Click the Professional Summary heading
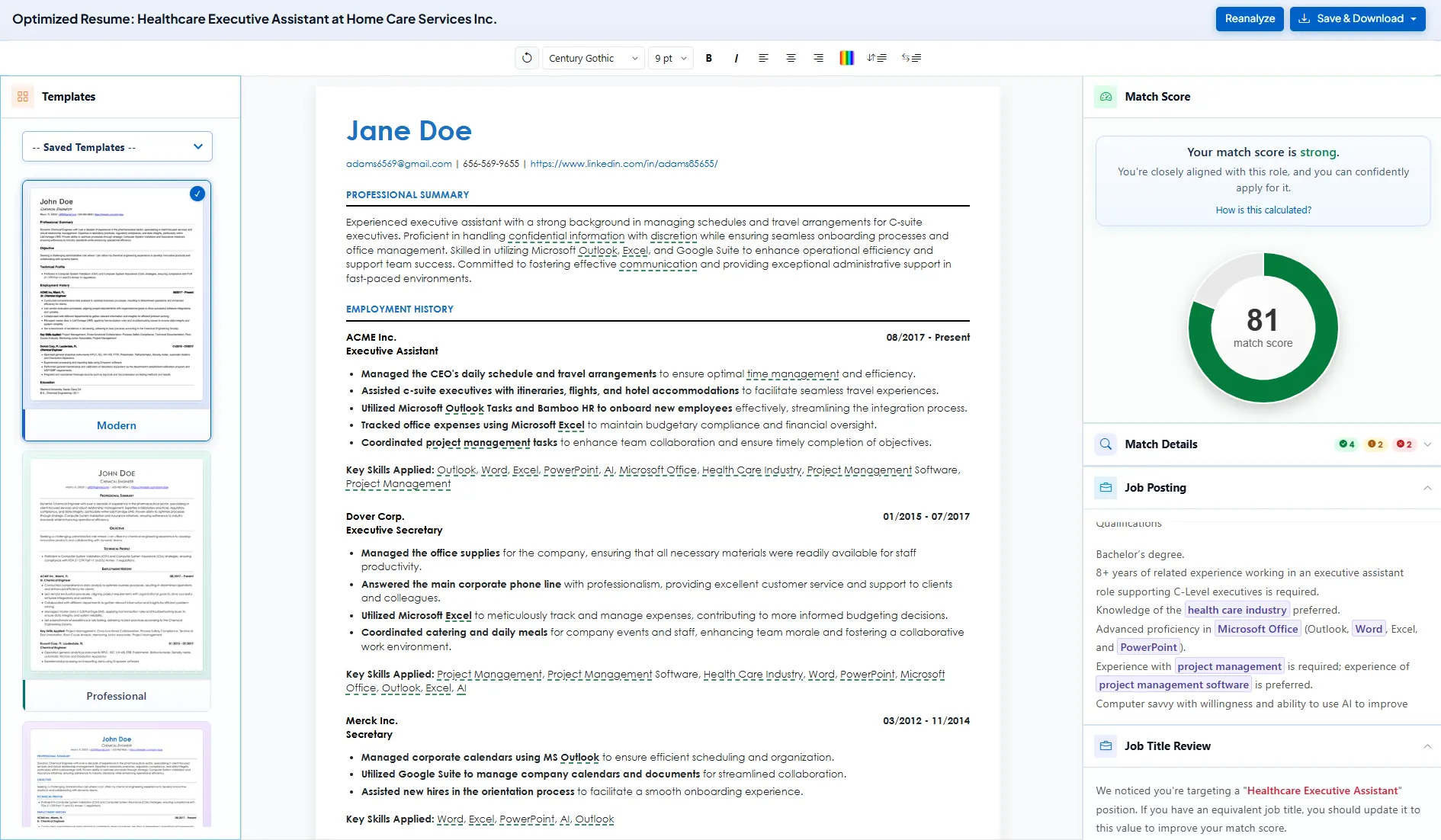Image resolution: width=1441 pixels, height=840 pixels. tap(407, 195)
